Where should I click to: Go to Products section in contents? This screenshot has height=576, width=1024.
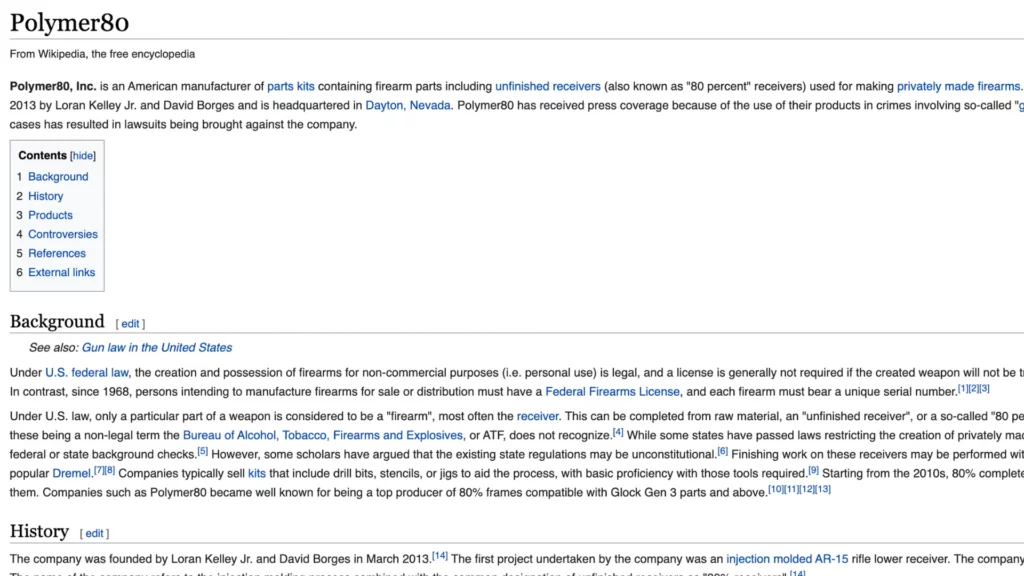click(x=50, y=215)
